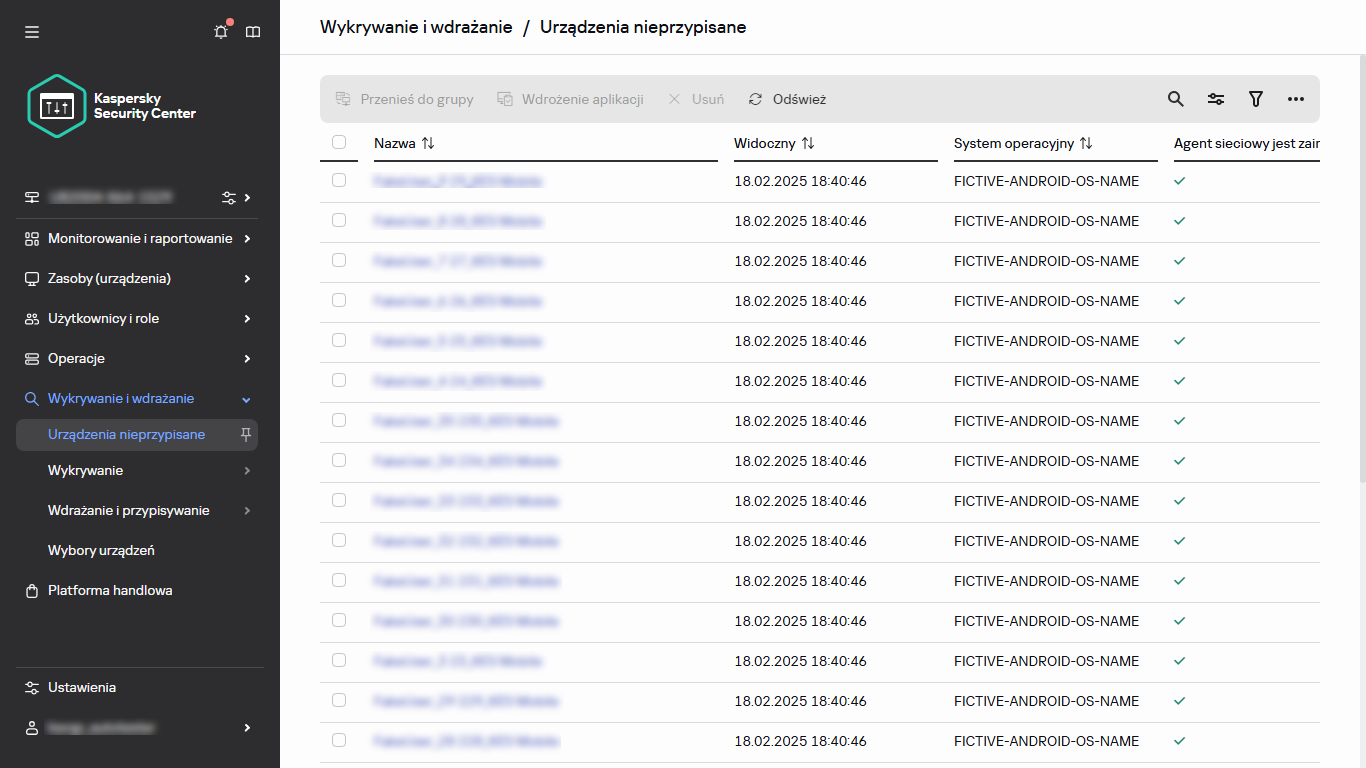Select the checkbox on the last visible row

(x=339, y=741)
